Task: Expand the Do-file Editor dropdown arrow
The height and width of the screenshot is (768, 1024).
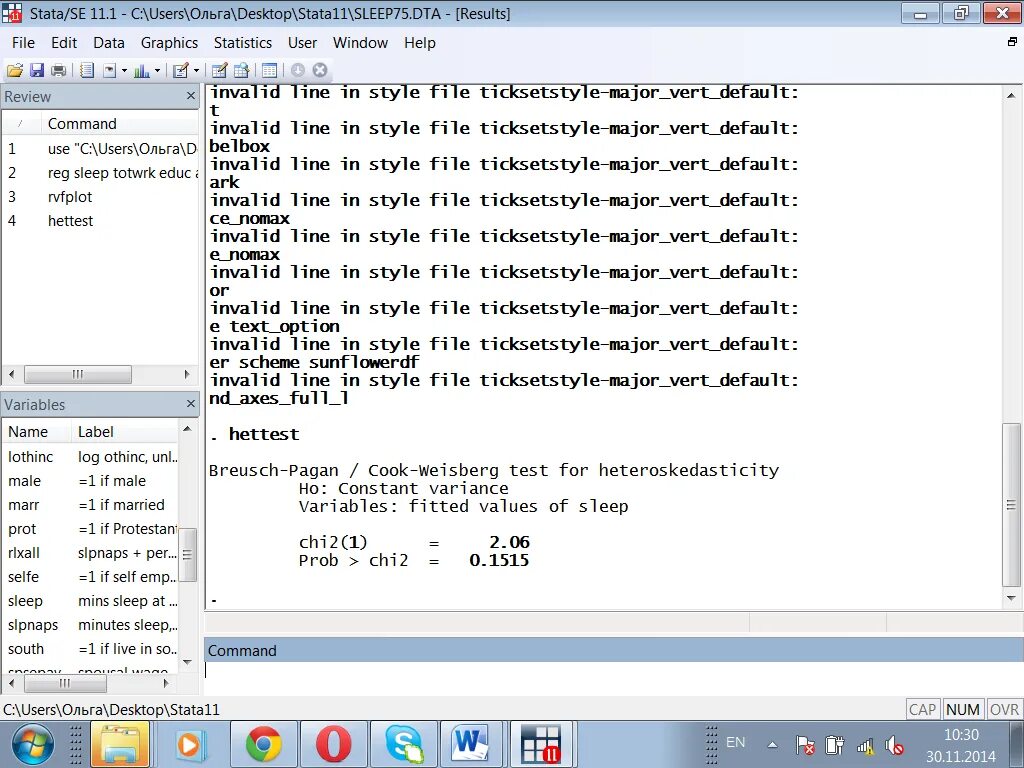Action: tap(197, 71)
